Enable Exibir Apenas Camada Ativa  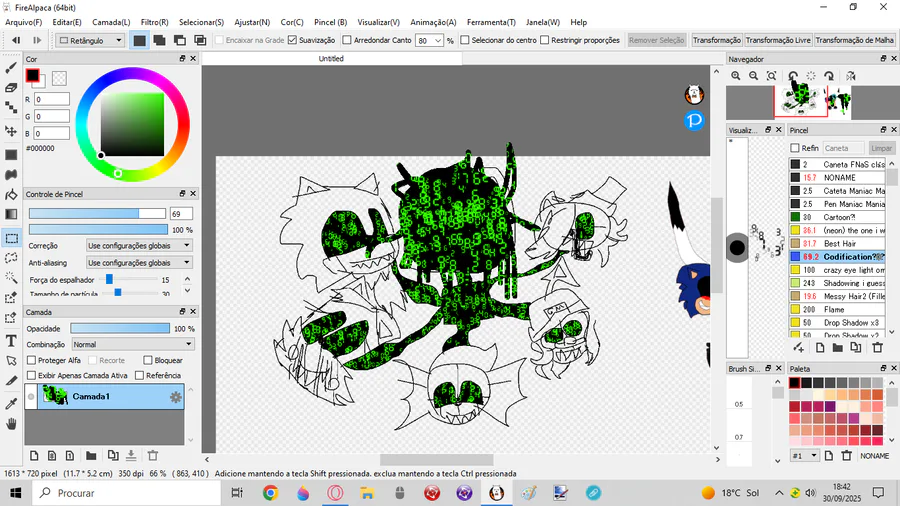pos(32,375)
